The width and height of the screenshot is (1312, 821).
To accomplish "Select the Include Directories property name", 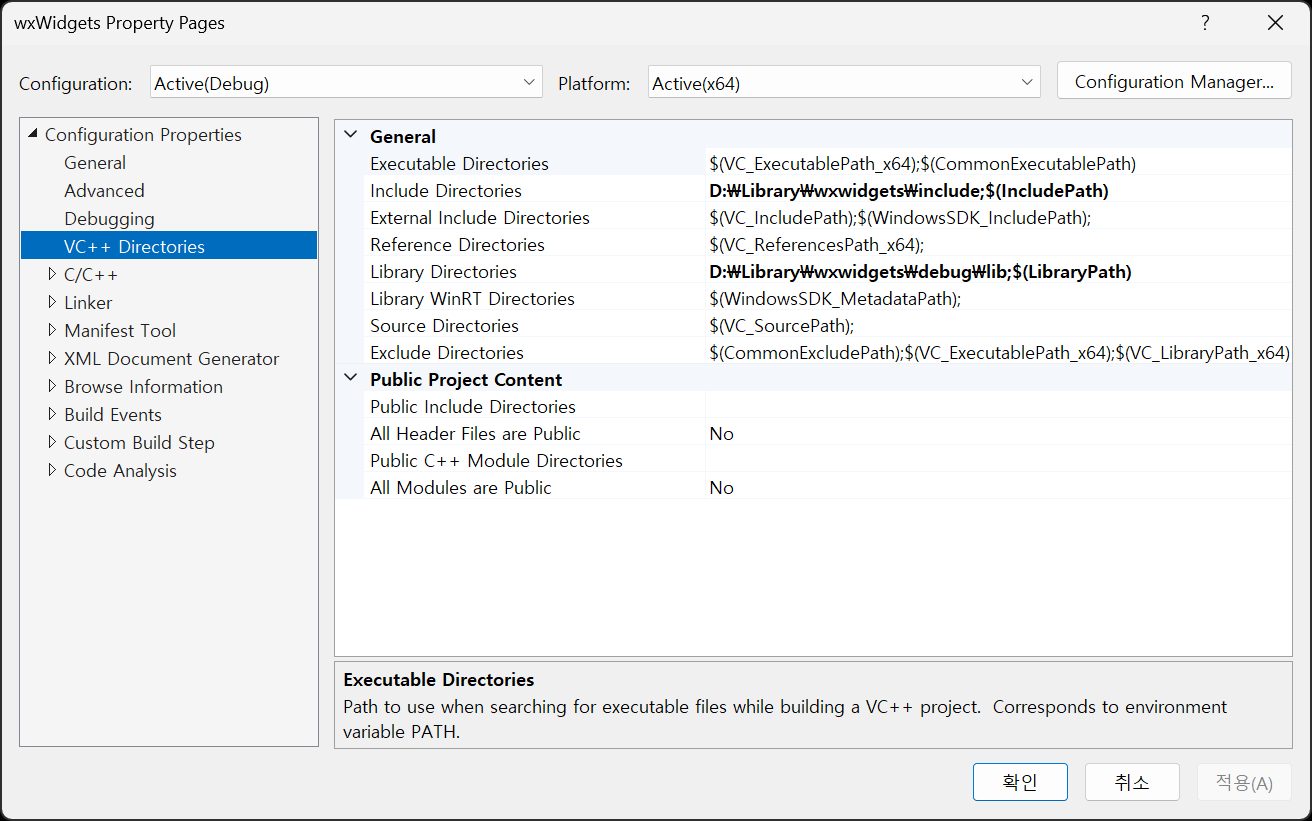I will [x=446, y=190].
